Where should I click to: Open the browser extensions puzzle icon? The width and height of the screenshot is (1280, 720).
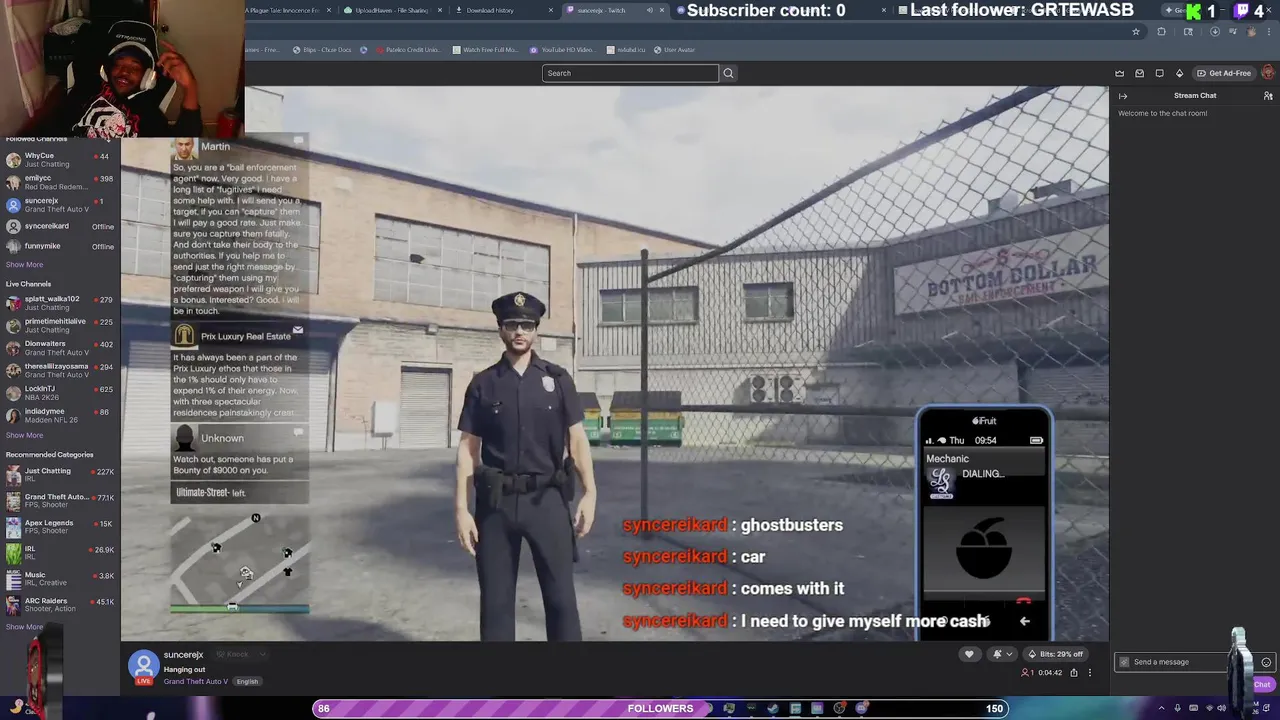(1161, 32)
